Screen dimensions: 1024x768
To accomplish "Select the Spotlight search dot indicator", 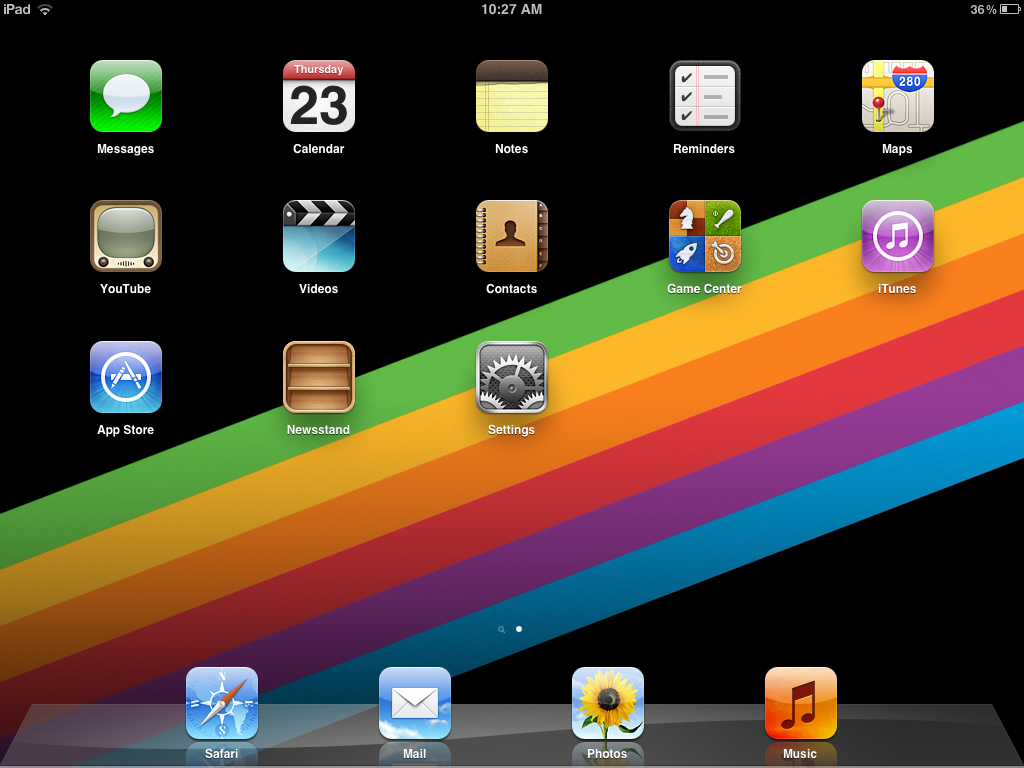I will [502, 629].
